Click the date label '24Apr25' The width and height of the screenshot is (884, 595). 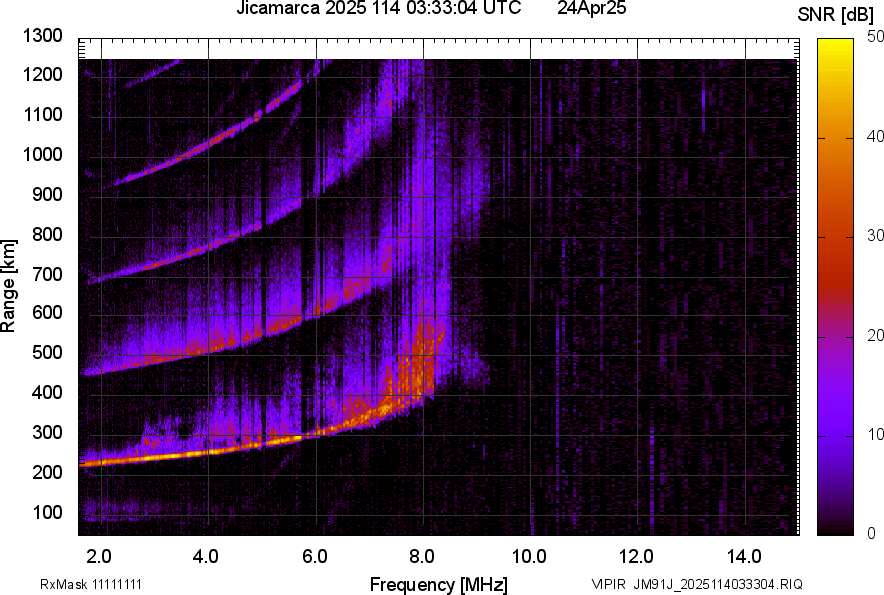click(591, 8)
